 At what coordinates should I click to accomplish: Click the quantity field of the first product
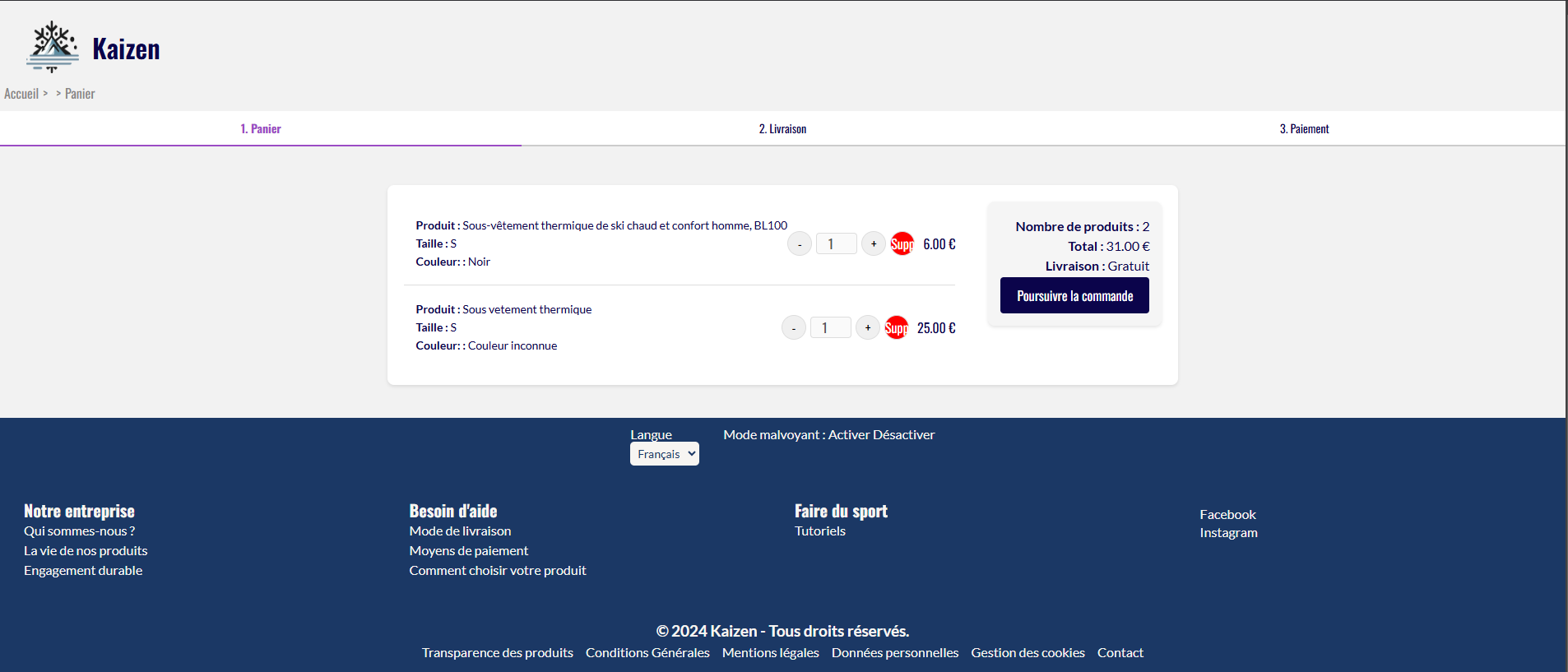pos(836,244)
